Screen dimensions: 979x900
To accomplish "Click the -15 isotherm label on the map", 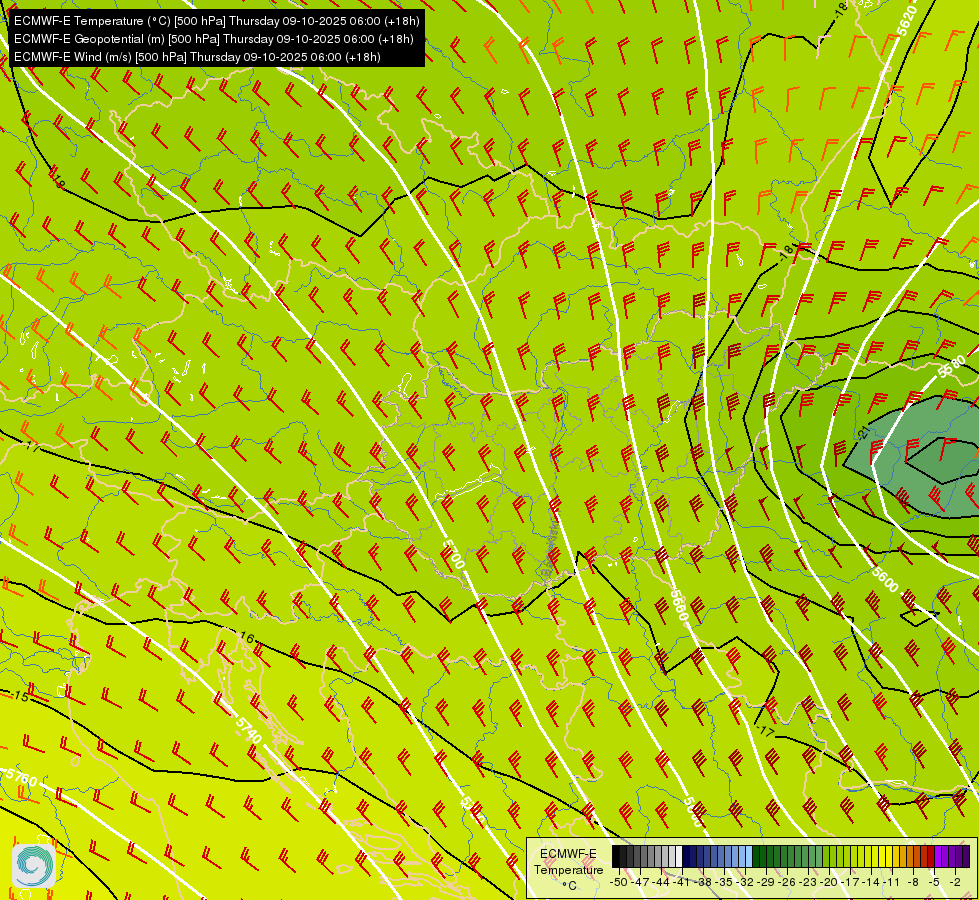I will pos(21,695).
